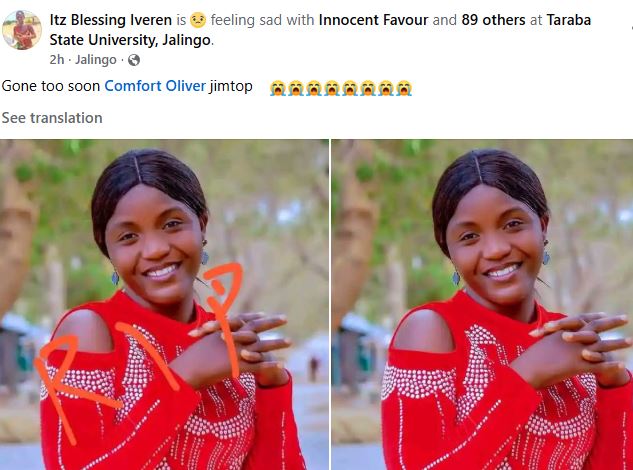Open Itz Blessing Iveren's profile name link

(111, 19)
